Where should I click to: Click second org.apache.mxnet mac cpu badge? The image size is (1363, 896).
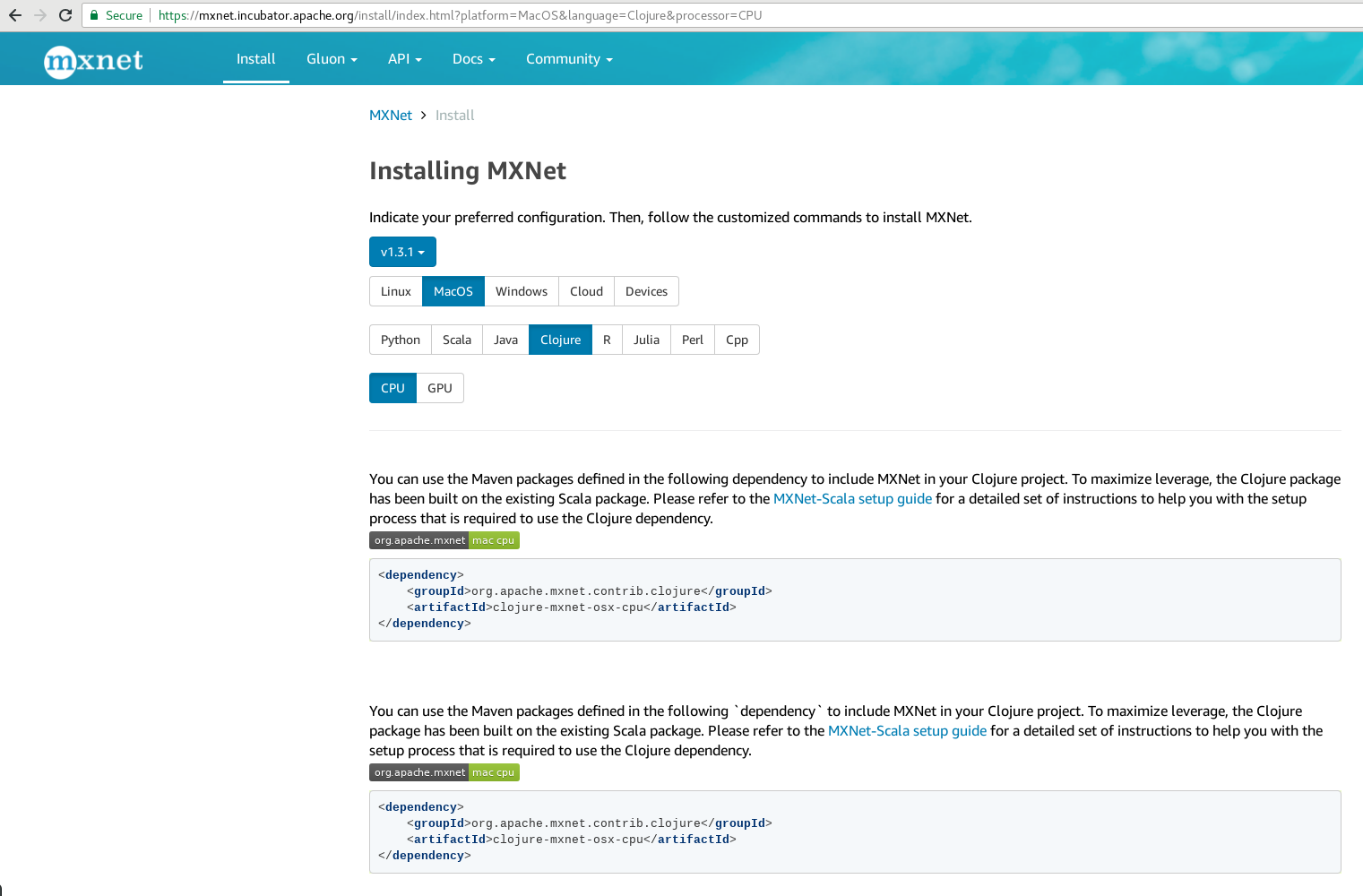point(444,772)
